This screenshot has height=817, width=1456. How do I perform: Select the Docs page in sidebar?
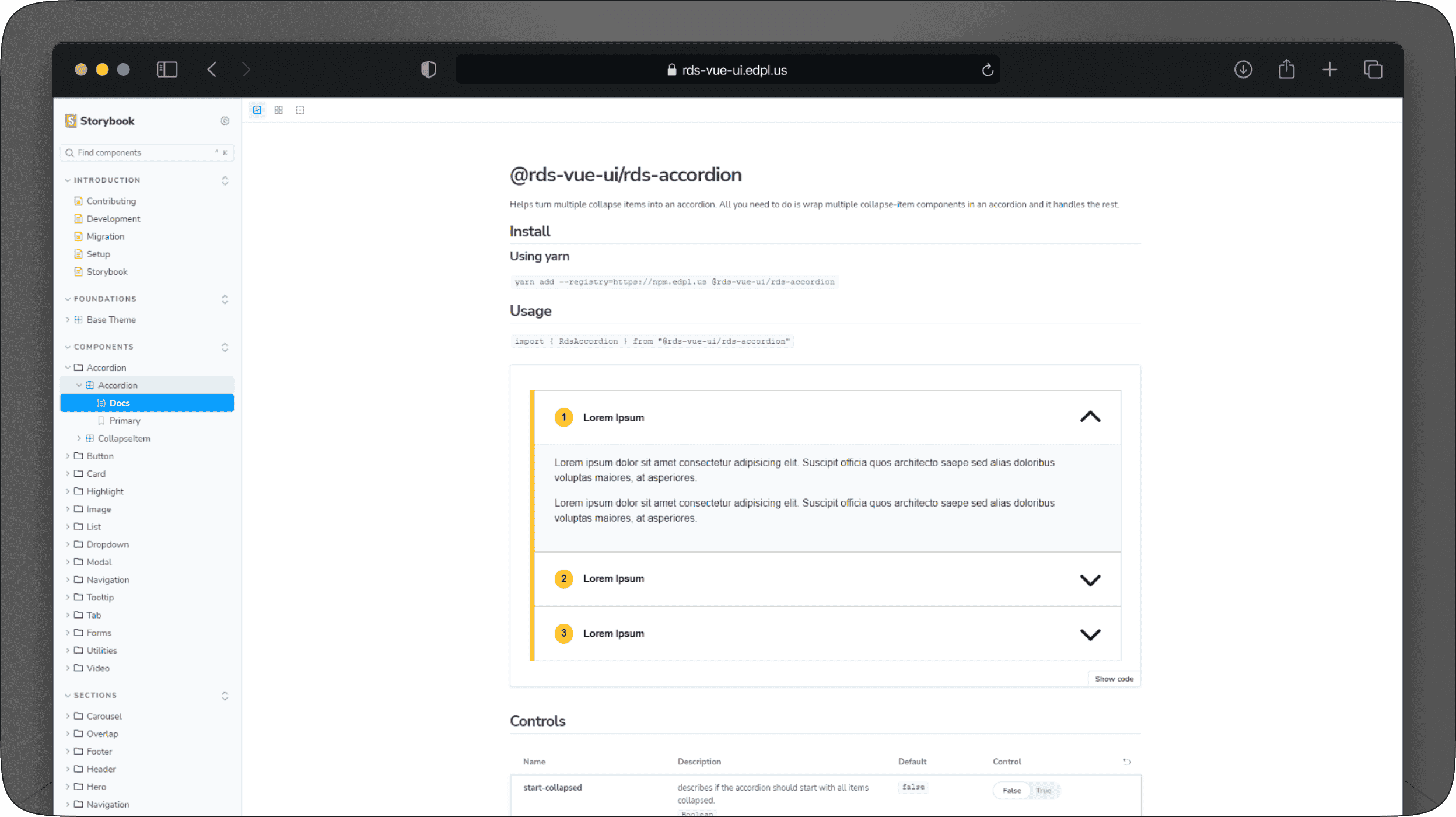tap(147, 403)
